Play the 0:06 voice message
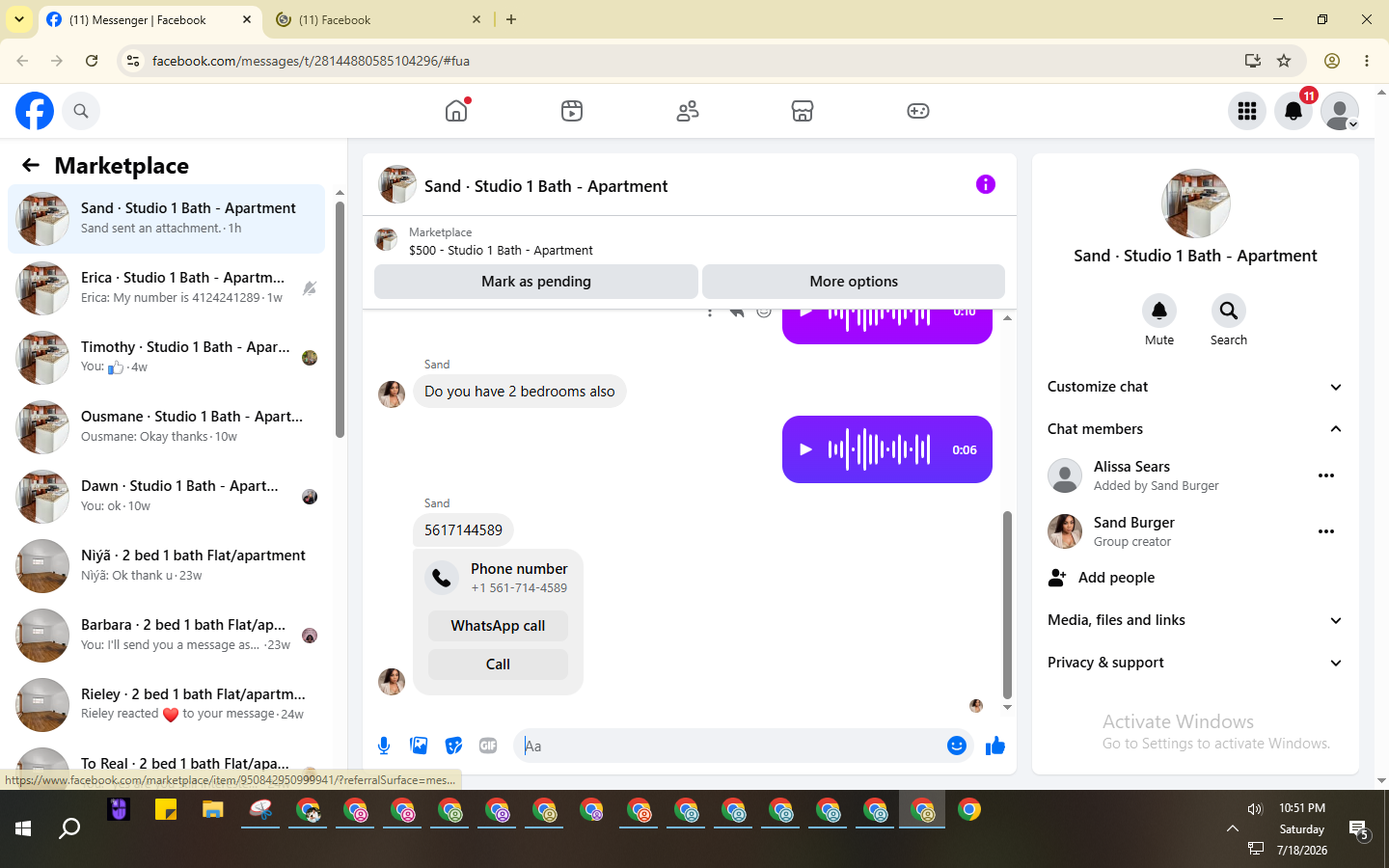 tap(805, 449)
